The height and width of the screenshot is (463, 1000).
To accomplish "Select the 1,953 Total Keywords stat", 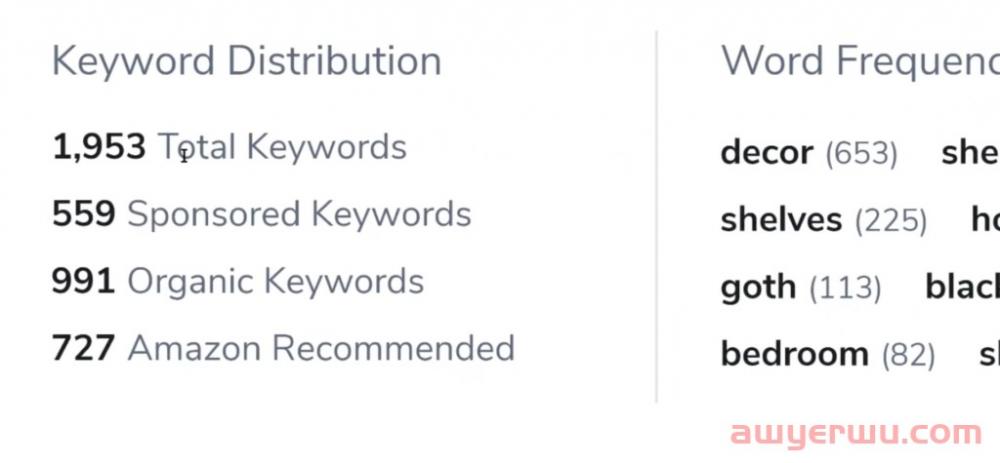I will click(229, 147).
